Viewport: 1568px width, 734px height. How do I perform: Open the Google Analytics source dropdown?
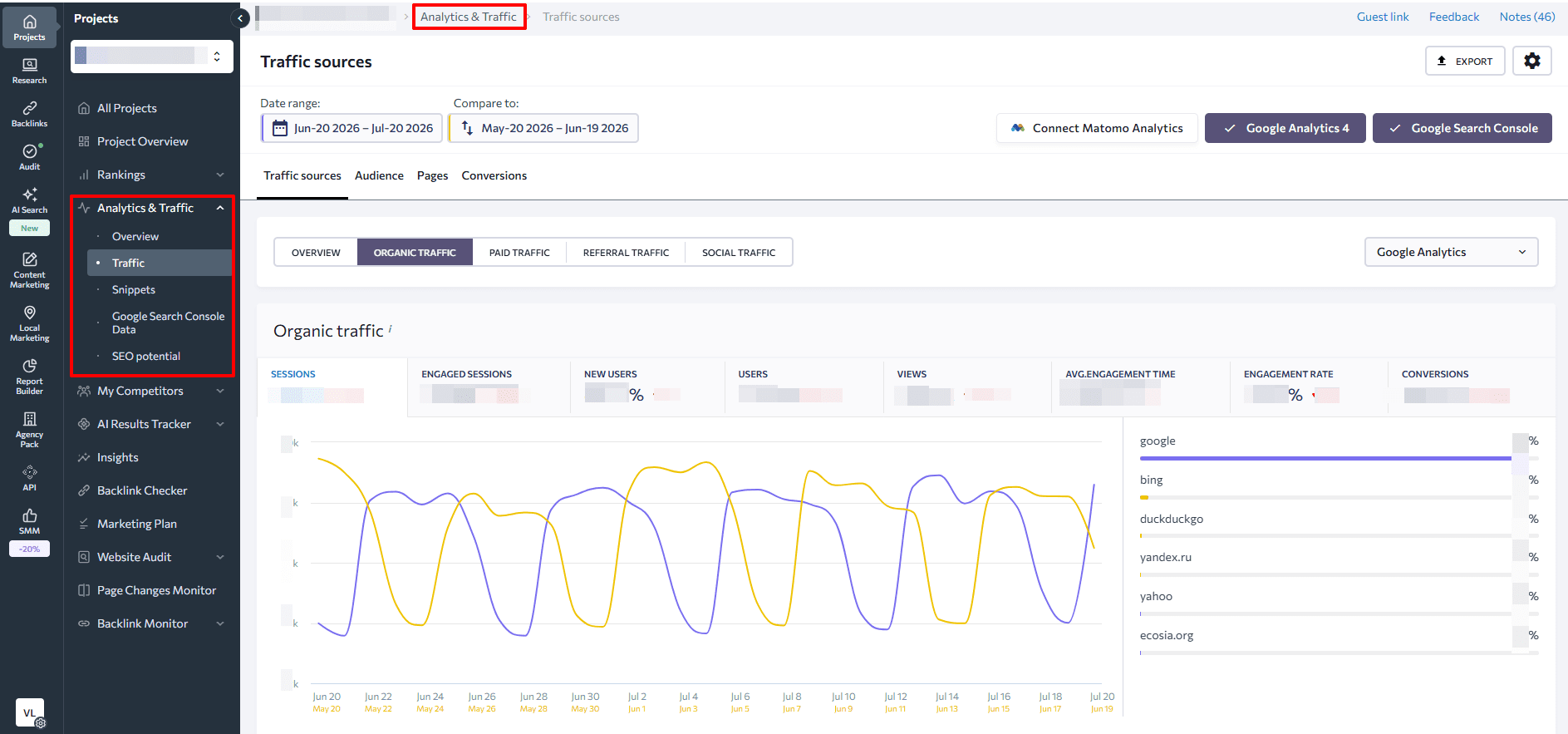[x=1451, y=252]
